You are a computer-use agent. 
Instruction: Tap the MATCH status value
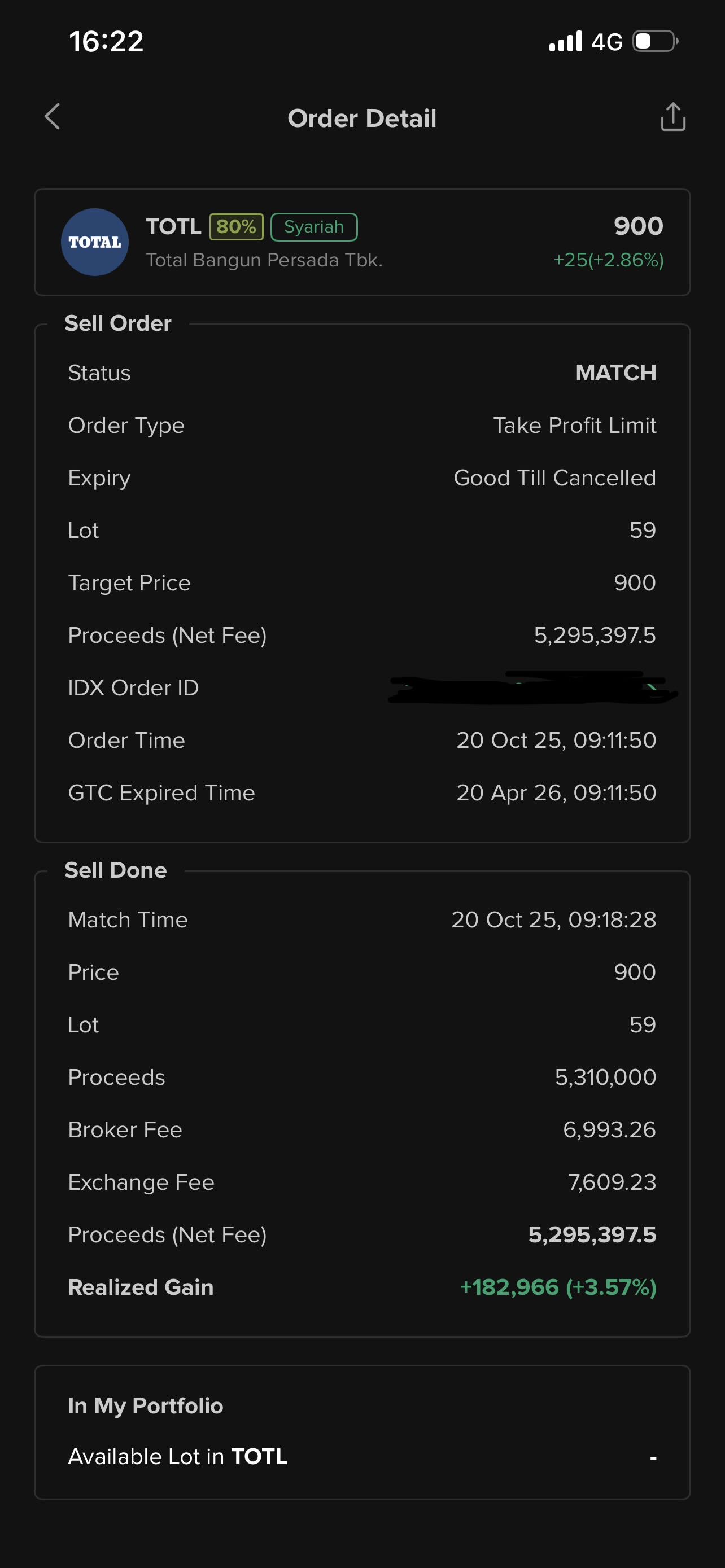click(x=615, y=373)
